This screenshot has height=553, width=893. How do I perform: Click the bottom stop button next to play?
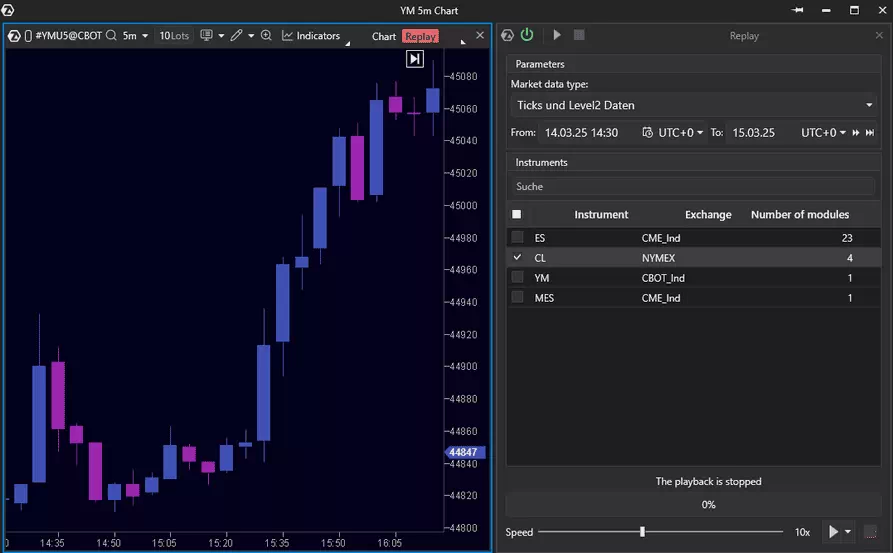coord(870,532)
